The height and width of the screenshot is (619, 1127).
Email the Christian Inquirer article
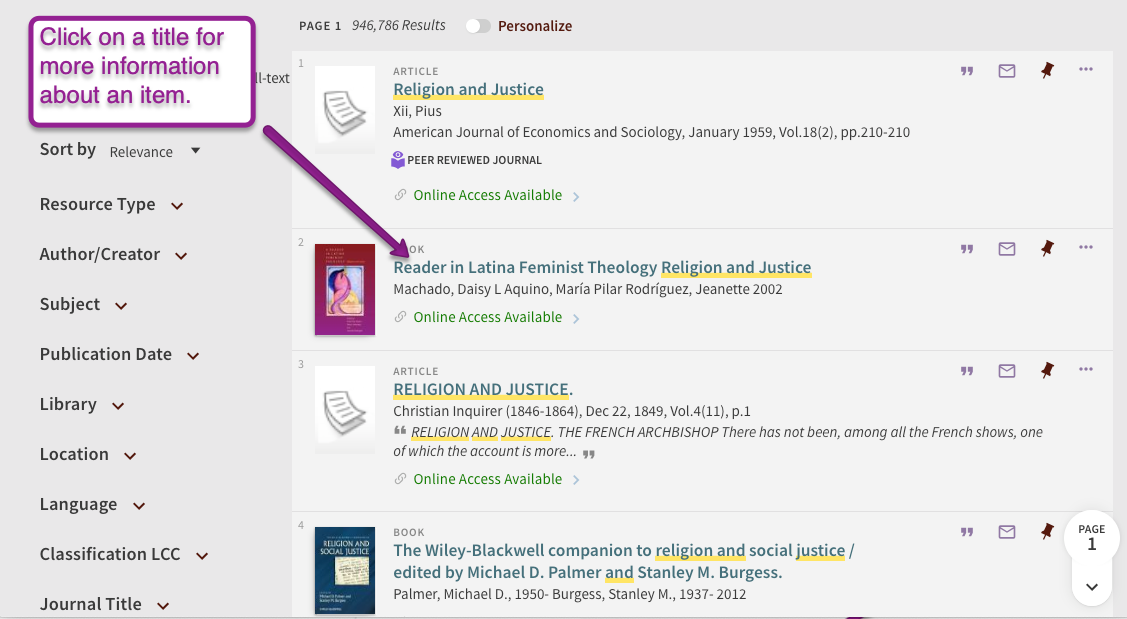pos(1007,371)
